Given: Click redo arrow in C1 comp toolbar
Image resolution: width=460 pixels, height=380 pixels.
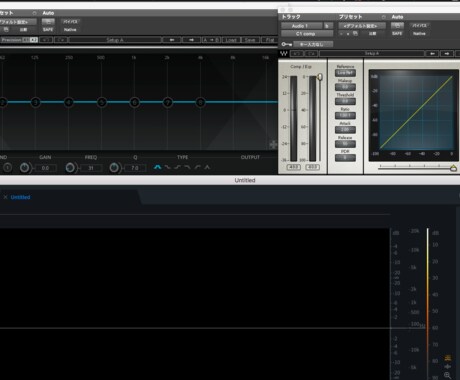Looking at the screenshot, I should [311, 53].
